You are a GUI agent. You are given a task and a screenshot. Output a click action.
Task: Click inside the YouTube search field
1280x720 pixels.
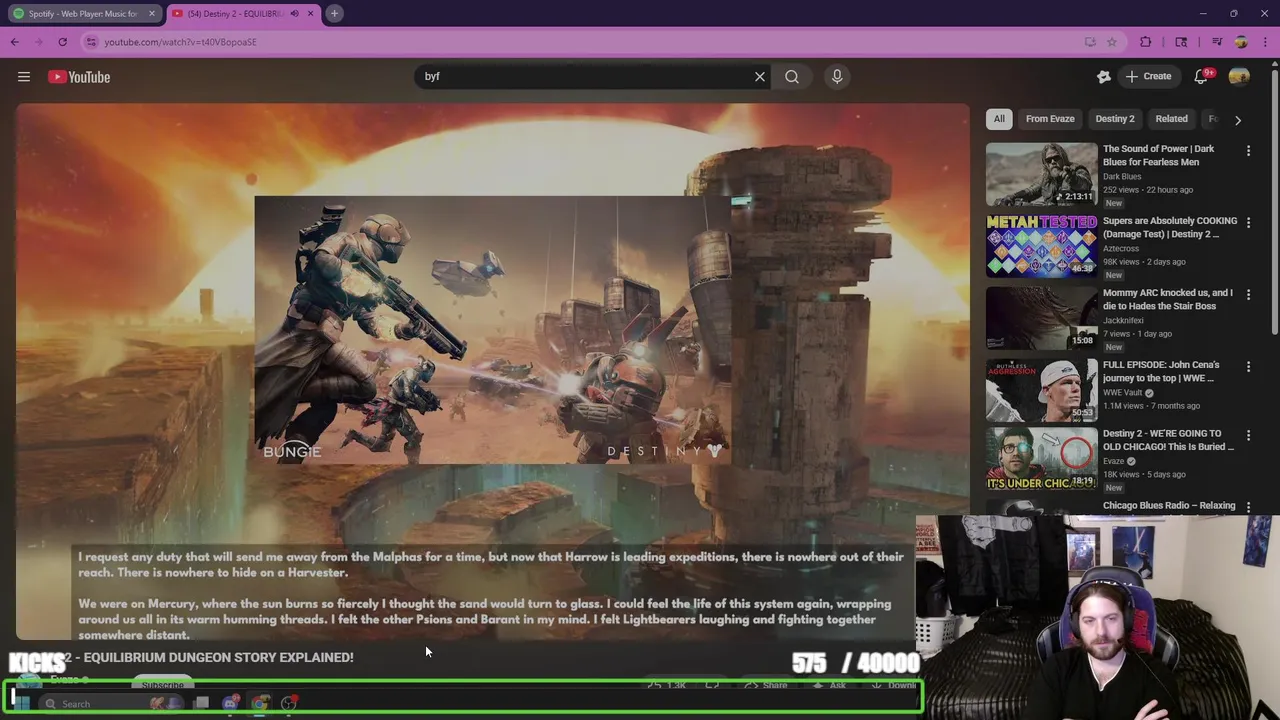coord(585,76)
